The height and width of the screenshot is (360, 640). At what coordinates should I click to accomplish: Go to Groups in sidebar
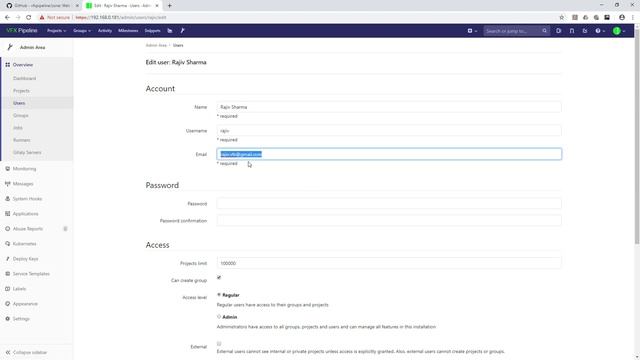(x=20, y=116)
